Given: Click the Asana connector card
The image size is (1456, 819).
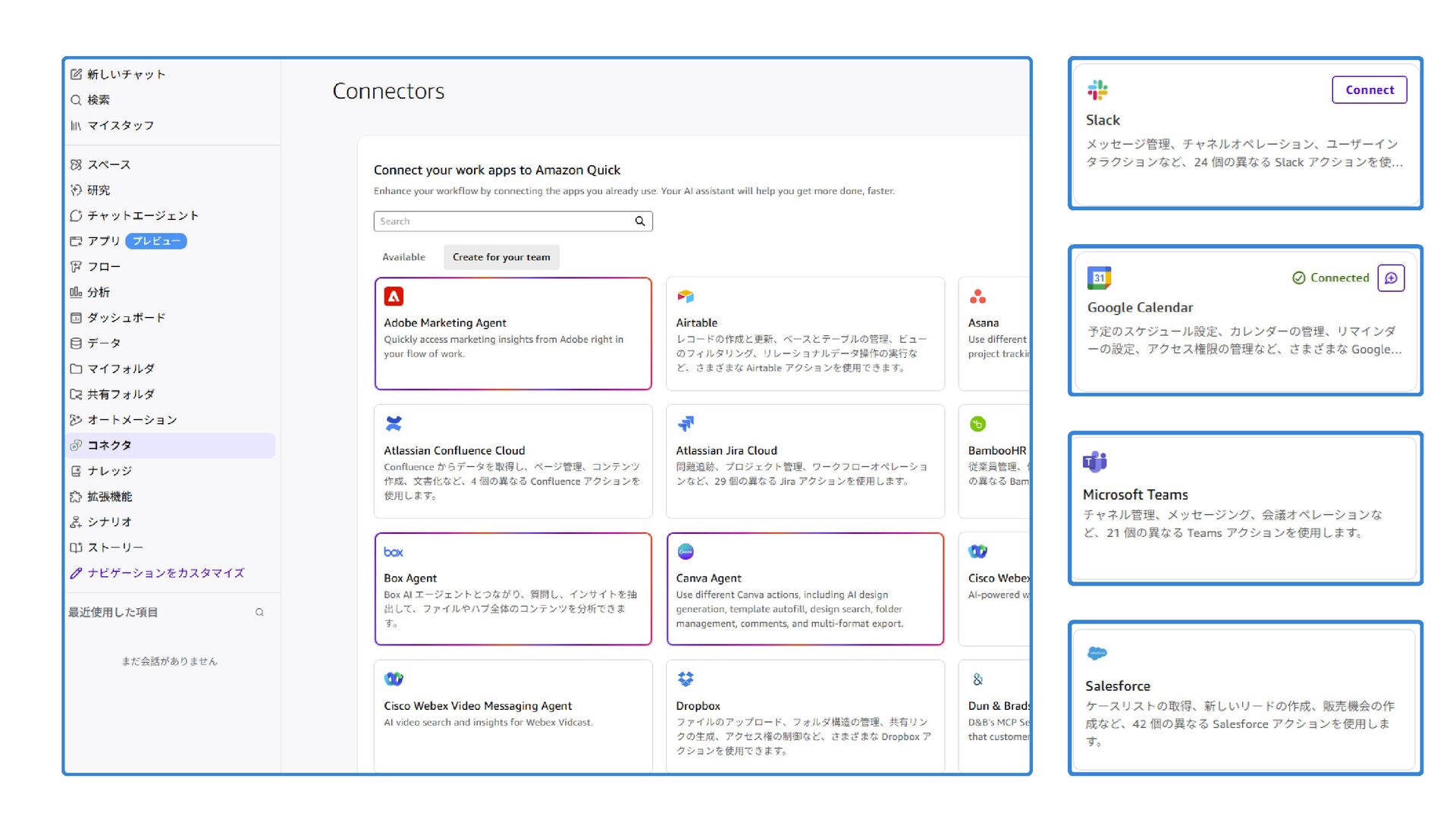Looking at the screenshot, I should coord(994,334).
